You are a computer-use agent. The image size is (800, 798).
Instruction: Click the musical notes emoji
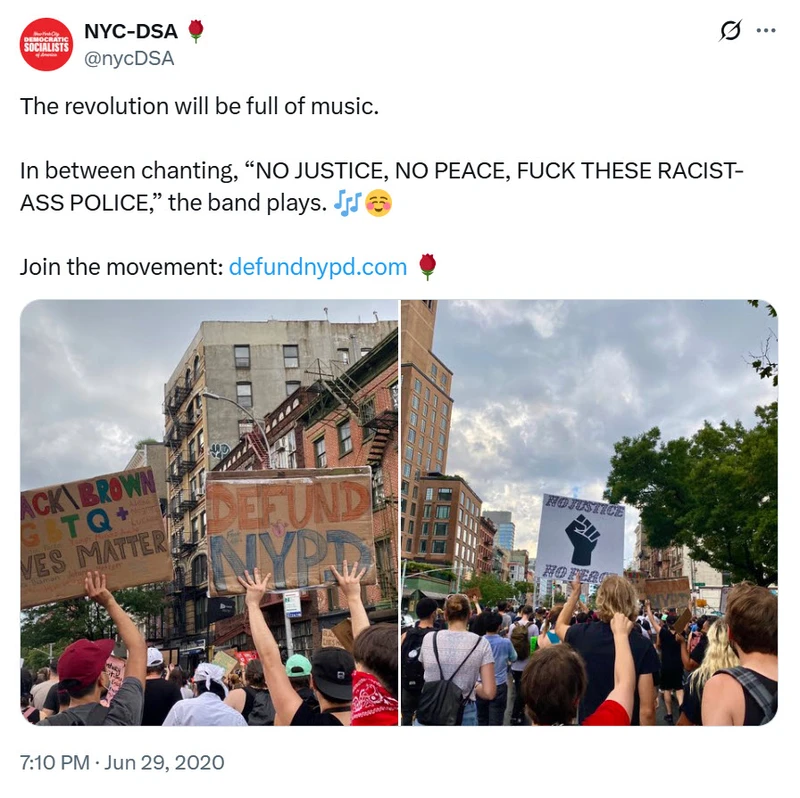coord(347,203)
